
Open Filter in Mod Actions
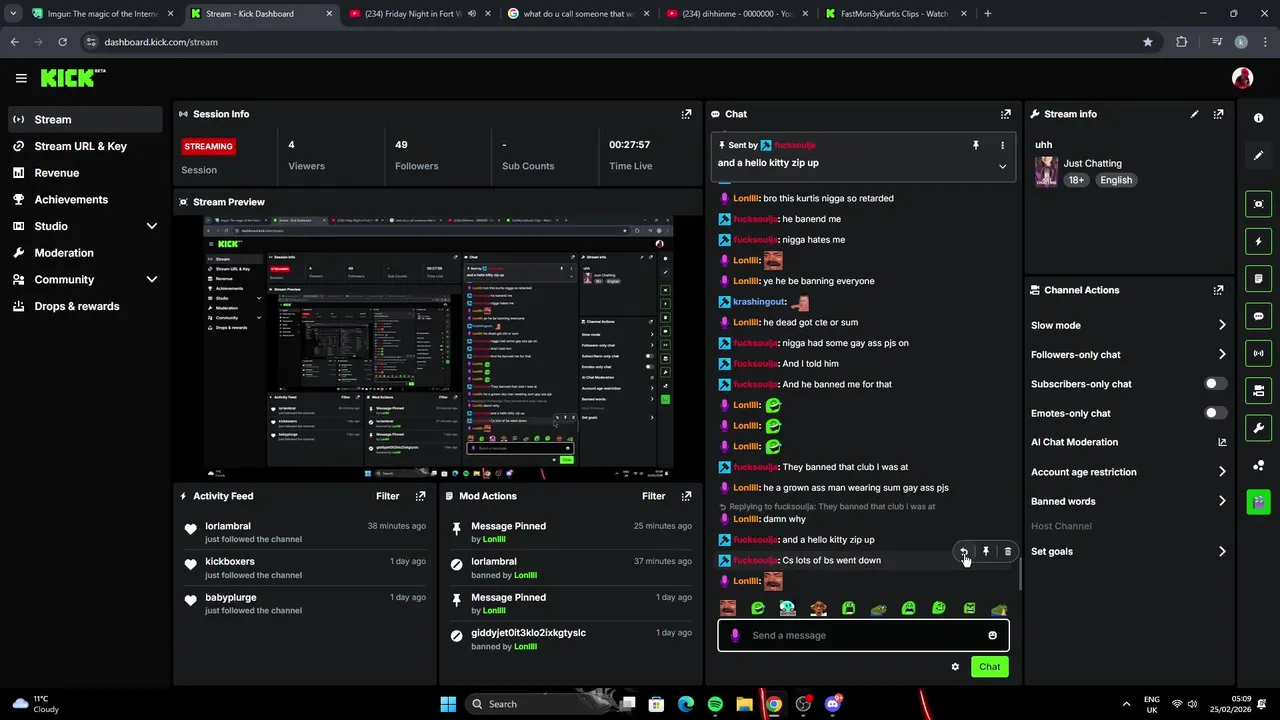(653, 496)
